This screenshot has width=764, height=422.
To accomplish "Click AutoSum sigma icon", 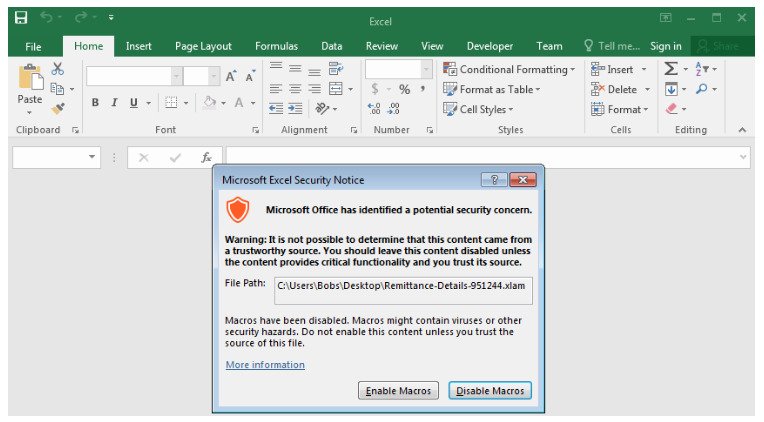I will pos(671,69).
